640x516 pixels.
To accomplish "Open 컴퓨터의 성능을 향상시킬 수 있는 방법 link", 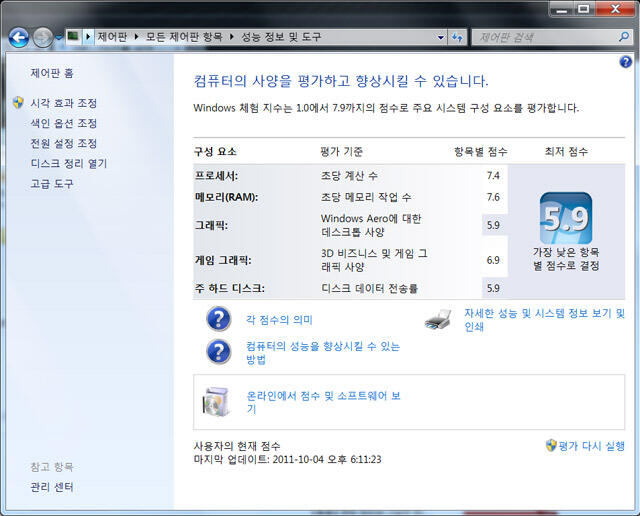I will pyautogui.click(x=323, y=353).
